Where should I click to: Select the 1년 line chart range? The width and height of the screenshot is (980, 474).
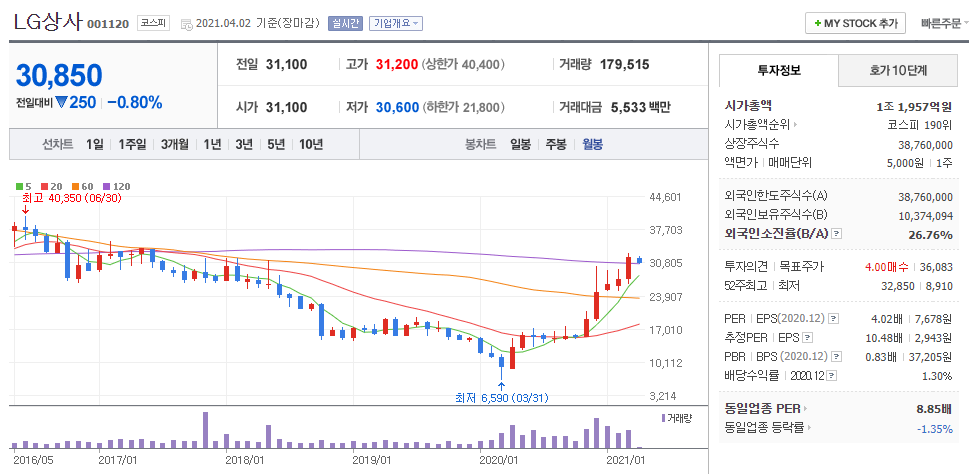[x=212, y=144]
